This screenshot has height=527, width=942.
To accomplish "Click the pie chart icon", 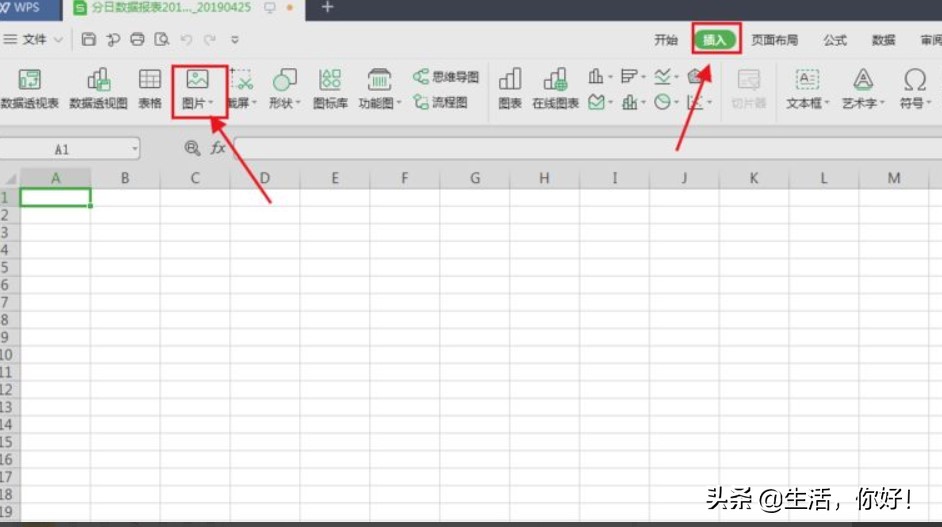I will (662, 102).
